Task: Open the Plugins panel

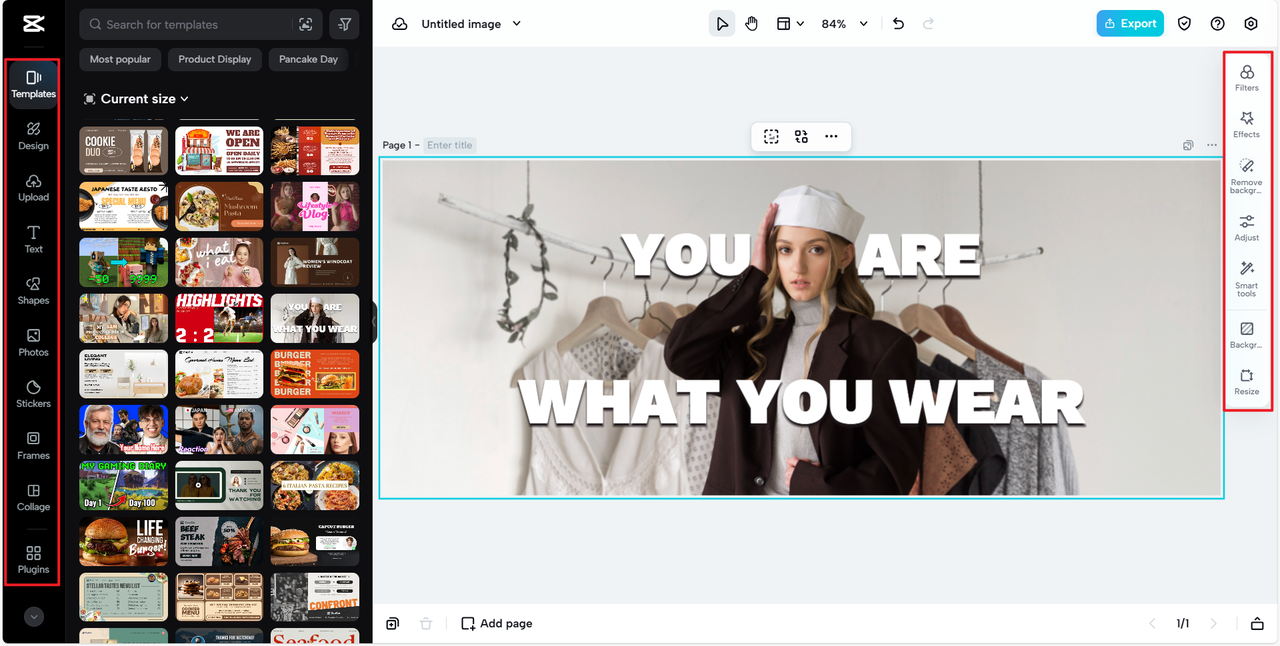Action: [33, 560]
